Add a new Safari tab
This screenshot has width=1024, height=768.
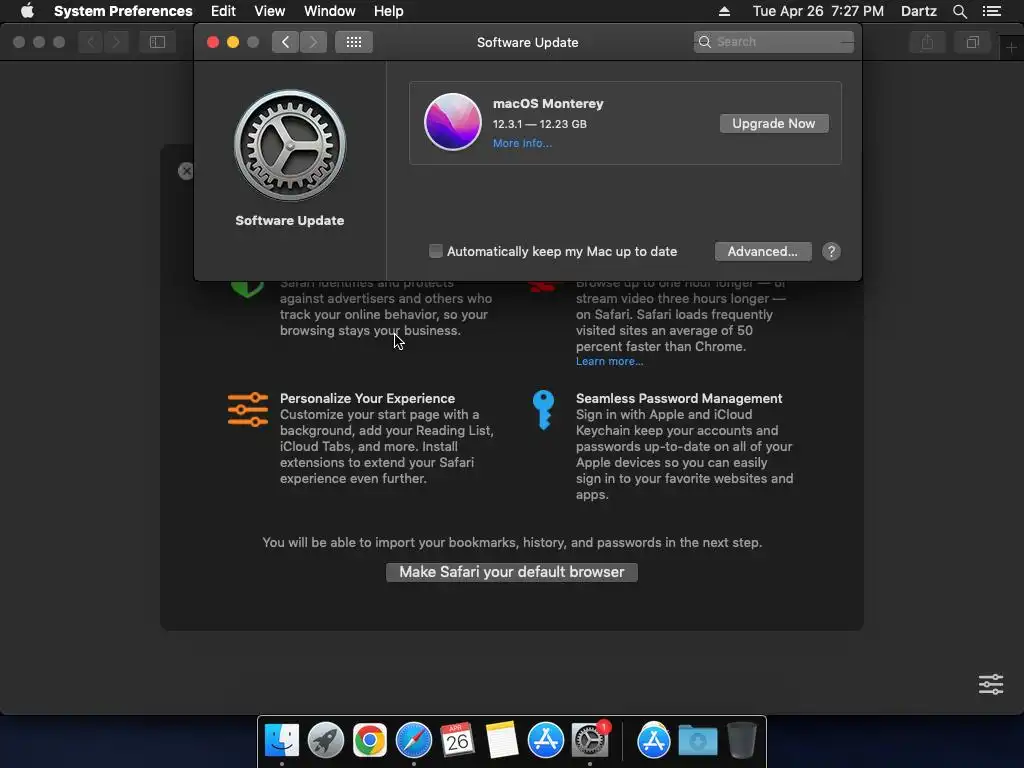(x=1011, y=48)
